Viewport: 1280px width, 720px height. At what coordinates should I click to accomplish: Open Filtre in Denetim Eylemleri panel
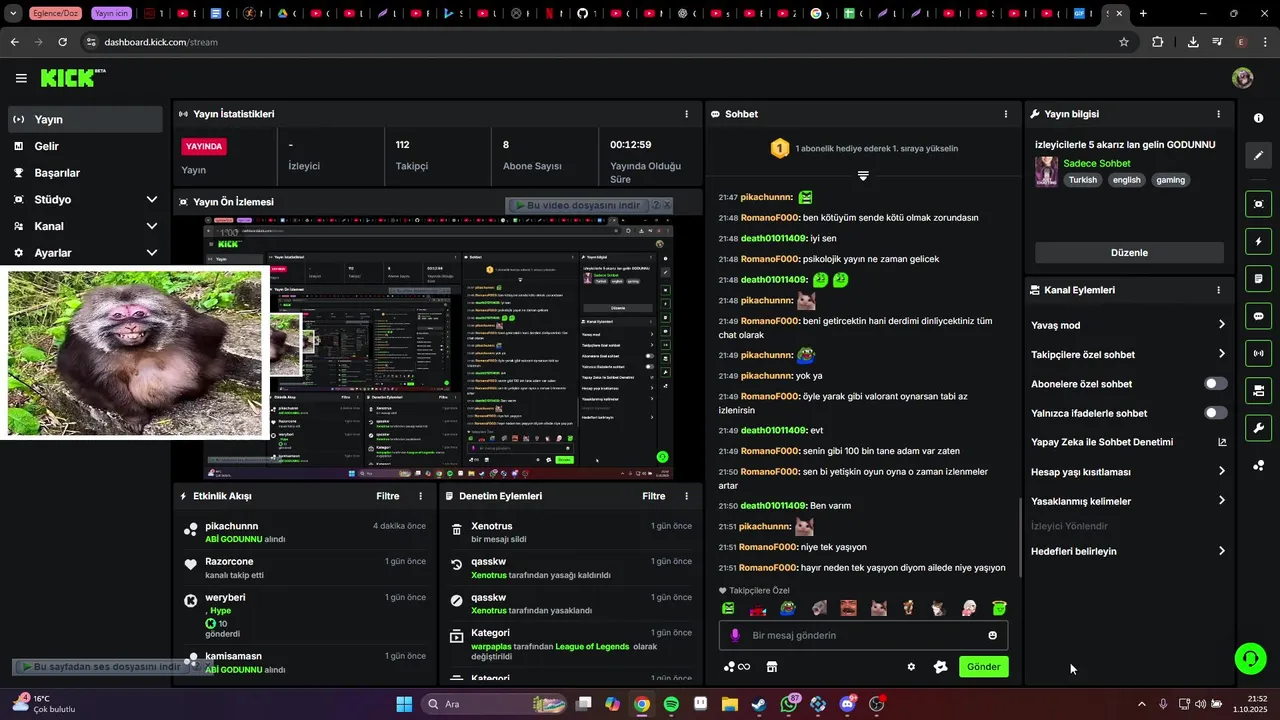tap(654, 496)
